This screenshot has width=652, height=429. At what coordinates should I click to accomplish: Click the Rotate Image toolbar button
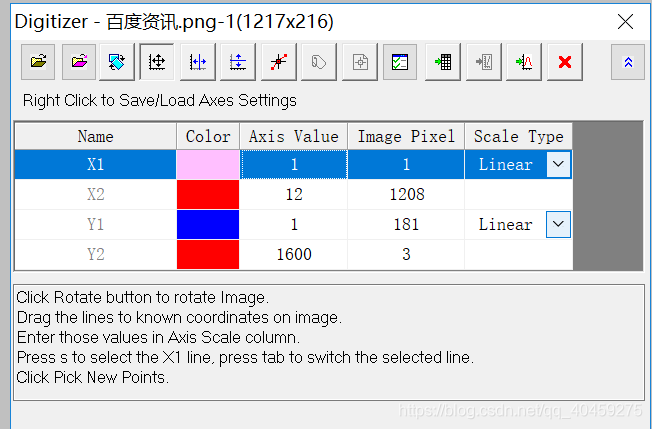116,62
